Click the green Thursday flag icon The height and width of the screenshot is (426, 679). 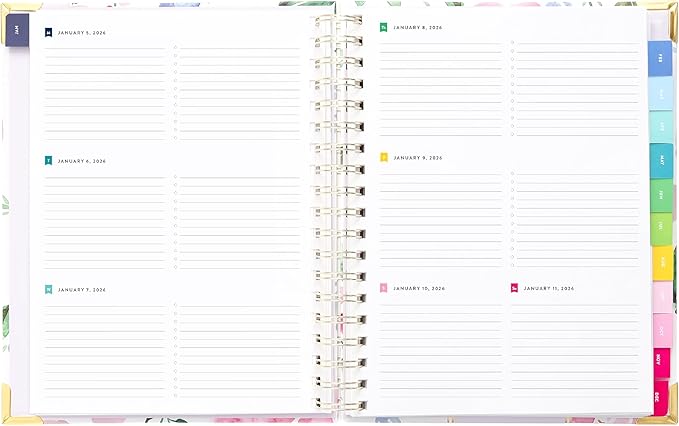pos(384,27)
